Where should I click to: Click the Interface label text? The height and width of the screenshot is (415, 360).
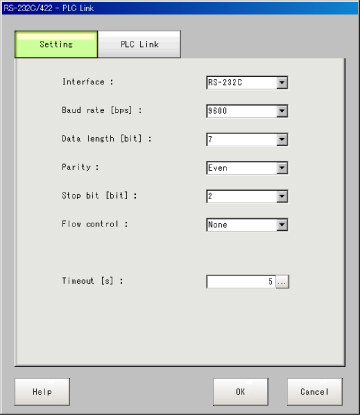[x=88, y=82]
